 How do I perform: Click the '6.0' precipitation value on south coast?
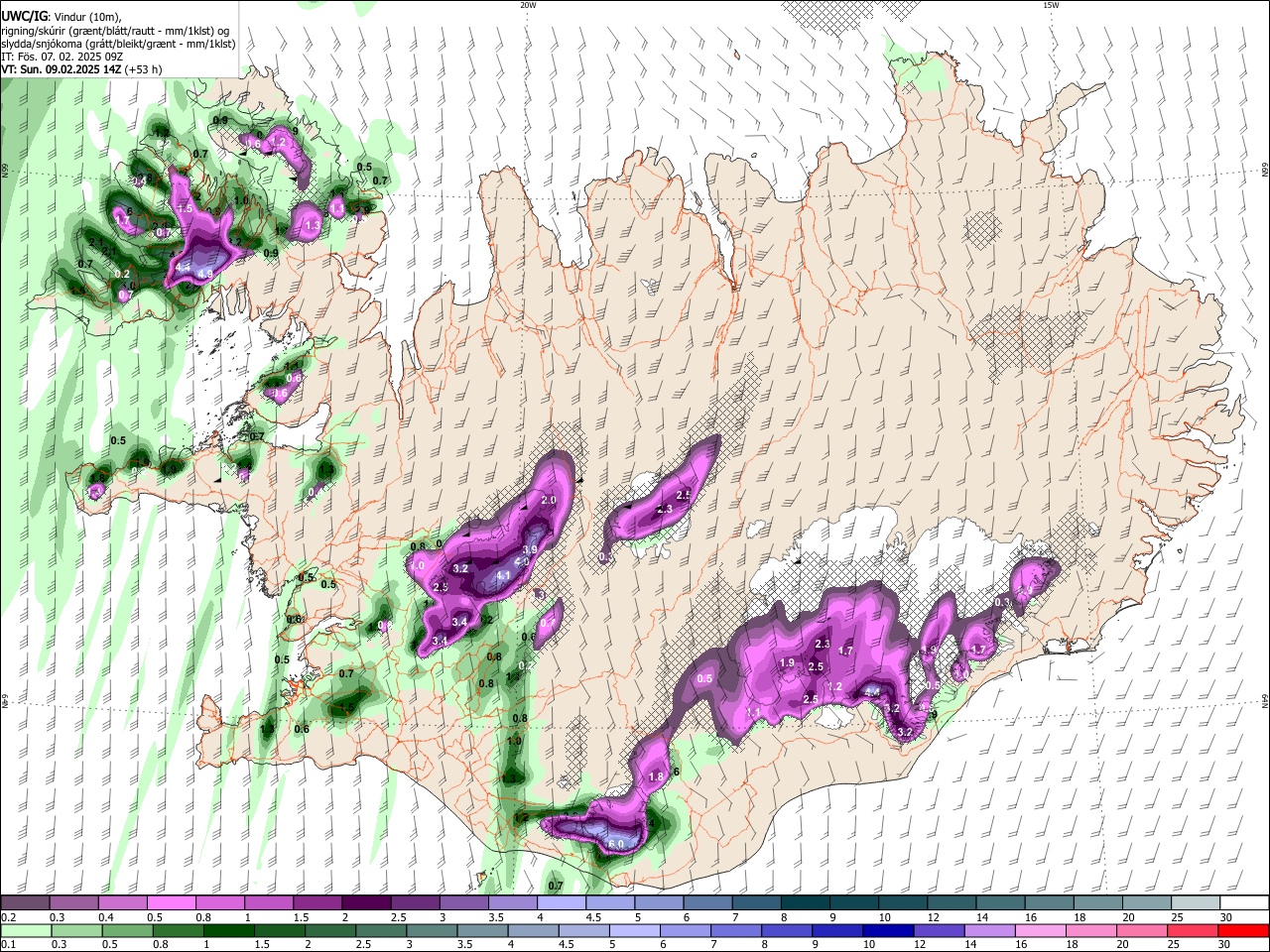point(615,844)
